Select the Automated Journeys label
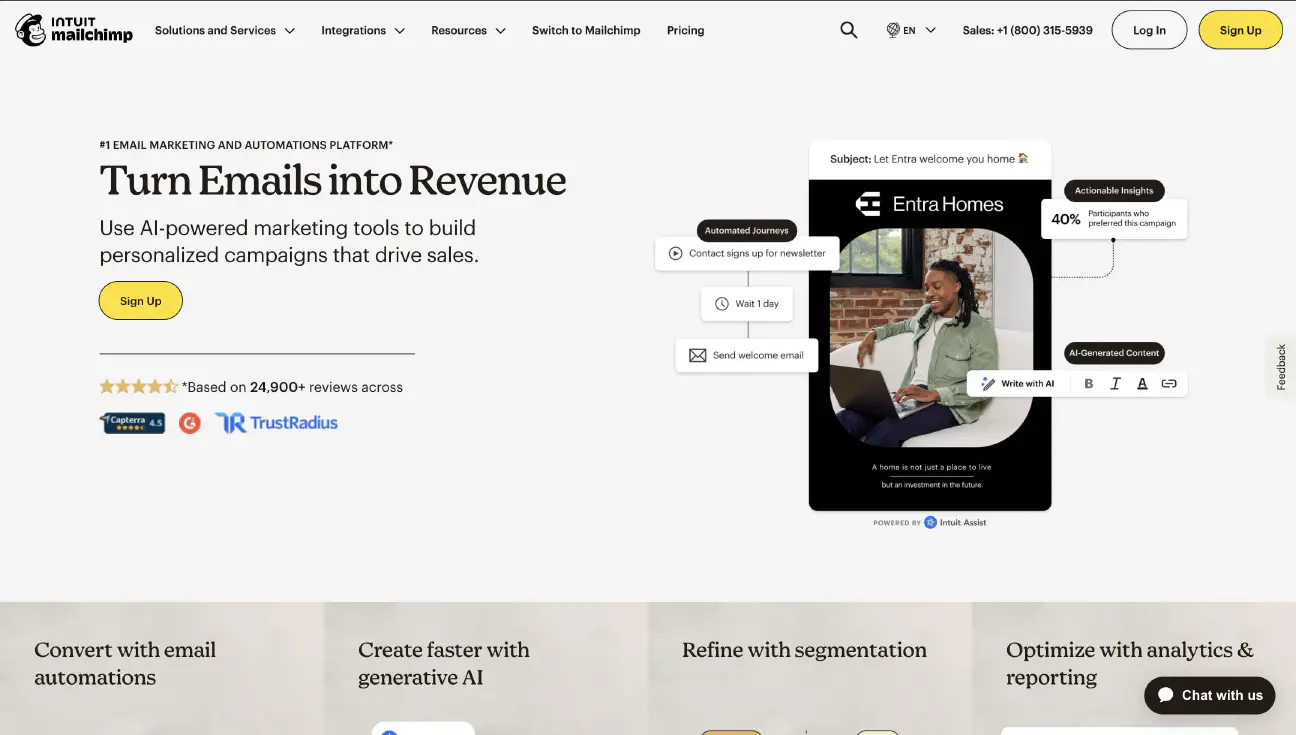 747,231
